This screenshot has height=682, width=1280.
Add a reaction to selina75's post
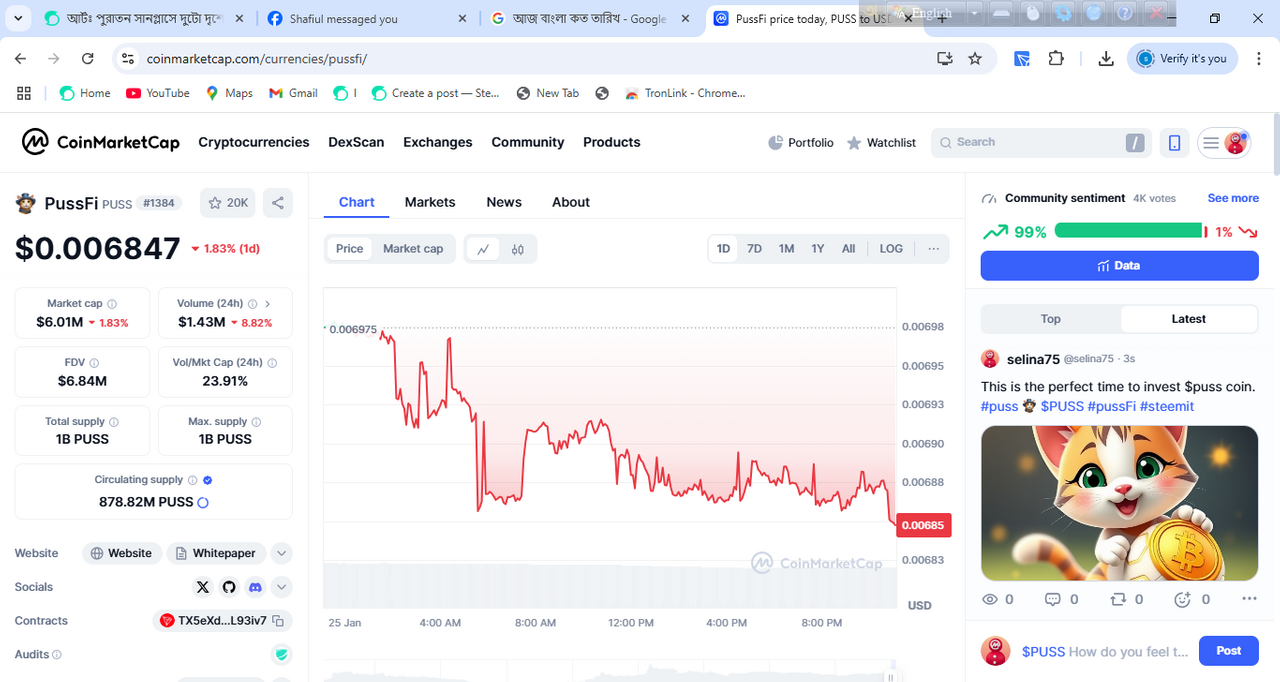(1183, 599)
